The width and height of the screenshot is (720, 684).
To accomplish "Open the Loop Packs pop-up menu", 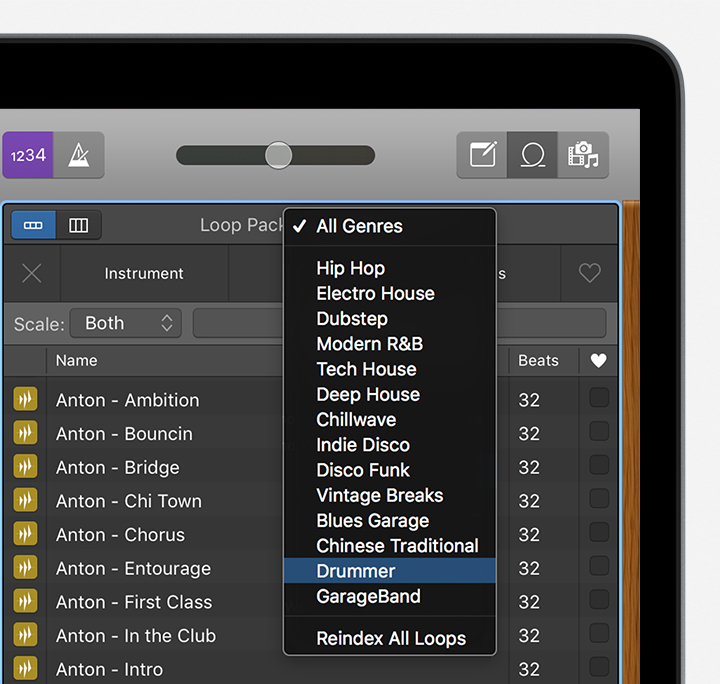I will (x=242, y=225).
